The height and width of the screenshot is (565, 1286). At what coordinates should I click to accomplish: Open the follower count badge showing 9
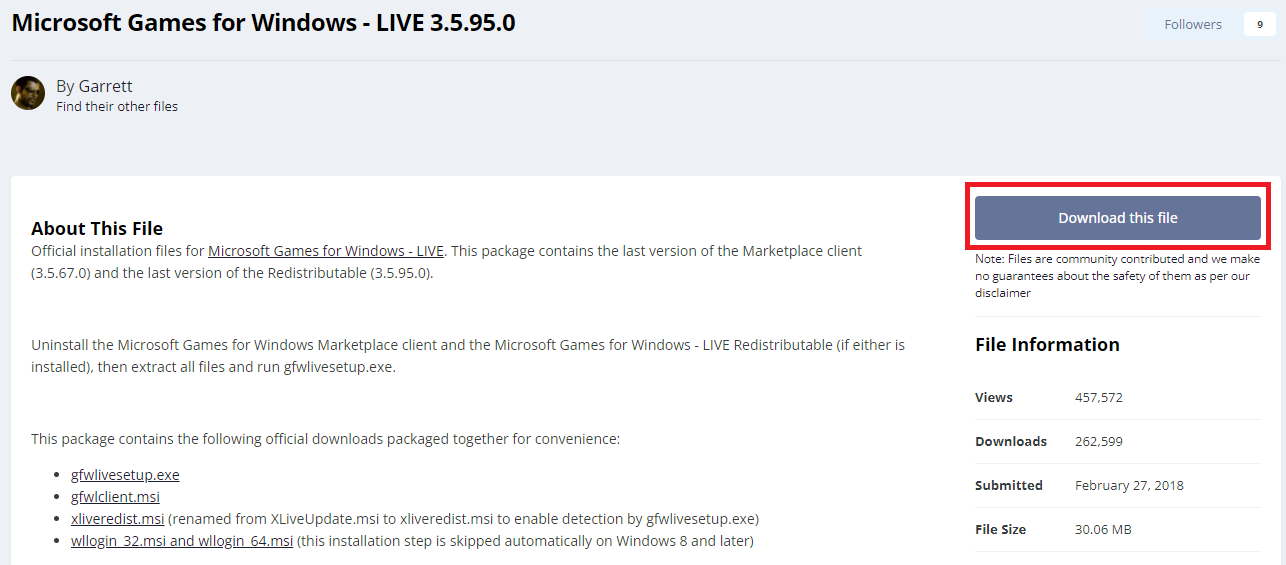(x=1259, y=24)
